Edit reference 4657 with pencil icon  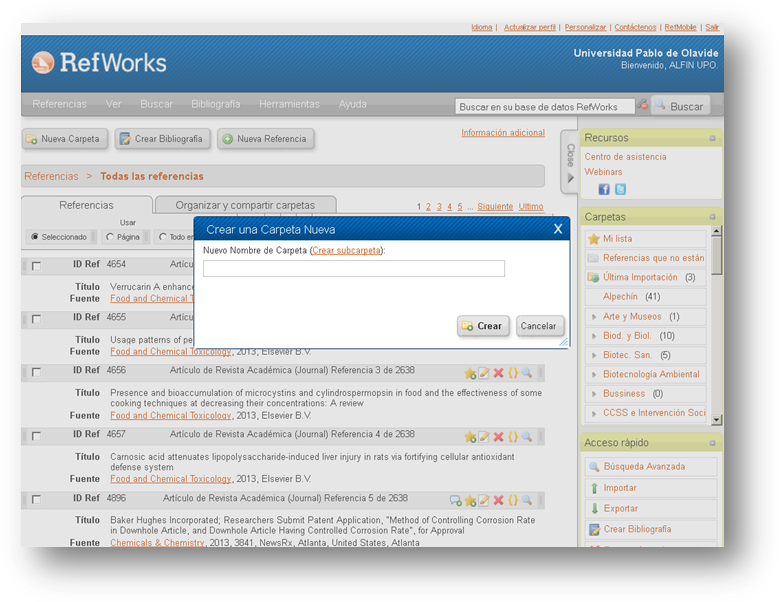pos(484,437)
